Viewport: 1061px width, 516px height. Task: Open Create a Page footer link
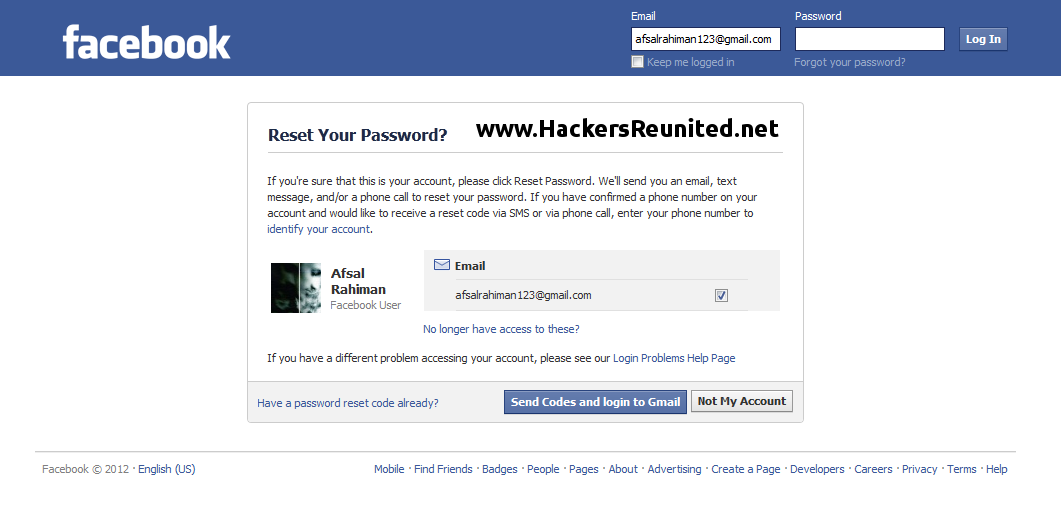(x=745, y=469)
